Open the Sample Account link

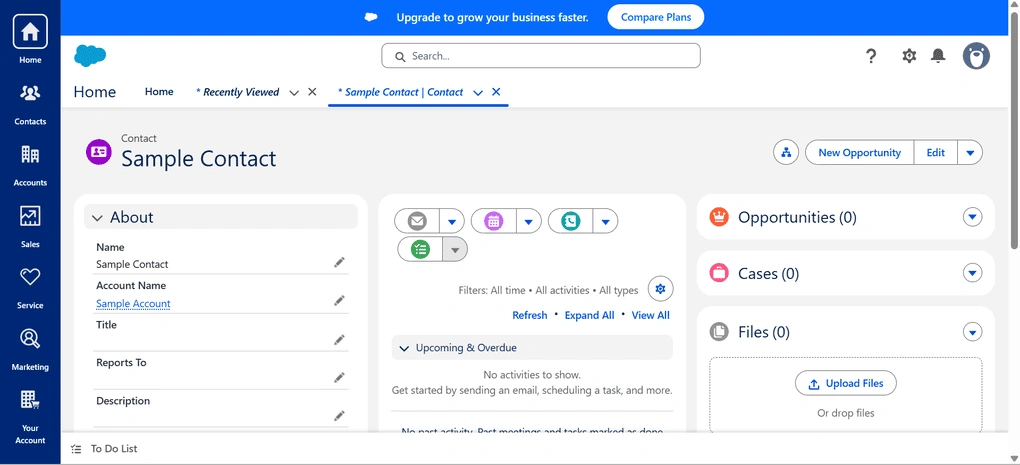[x=133, y=304]
